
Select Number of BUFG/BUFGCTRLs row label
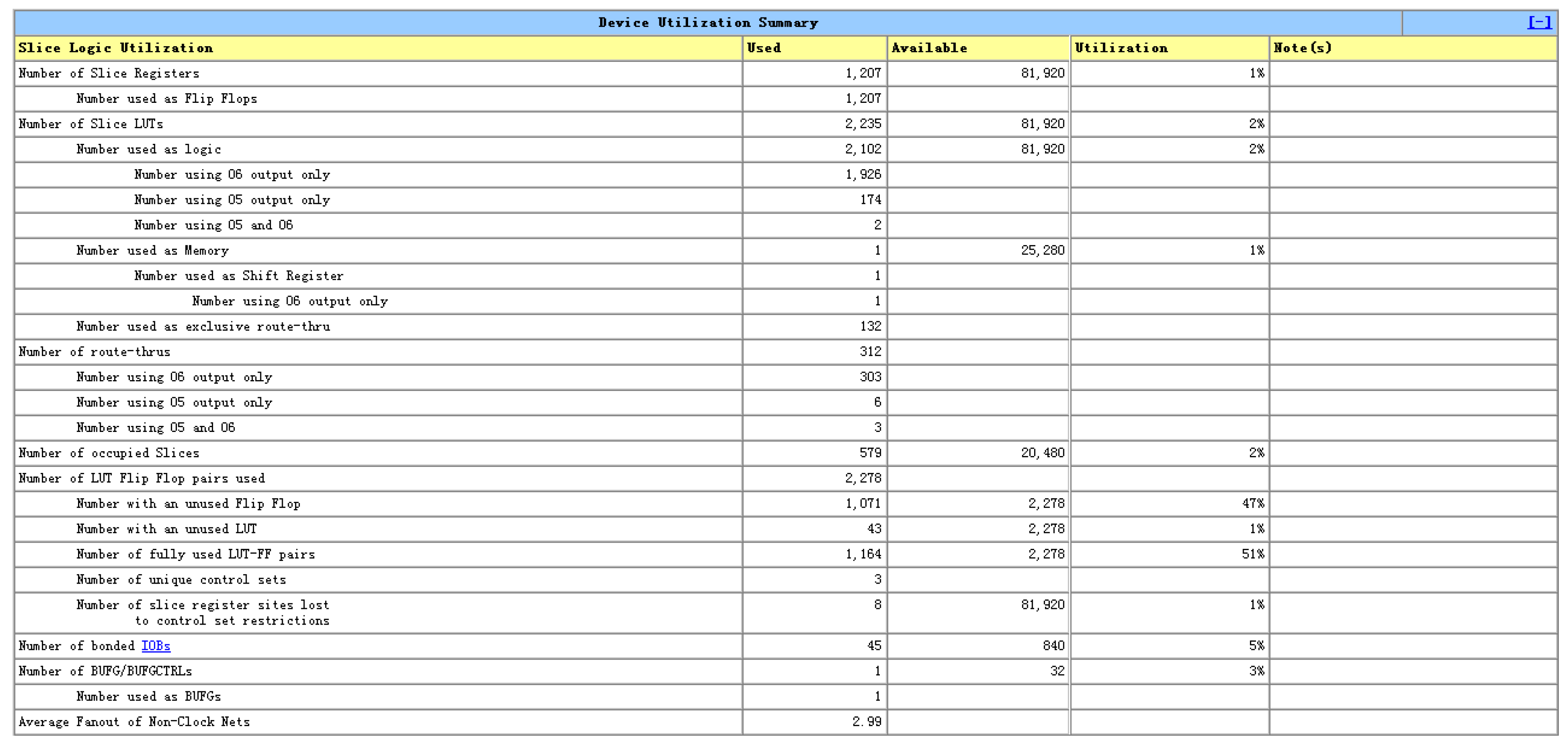105,671
